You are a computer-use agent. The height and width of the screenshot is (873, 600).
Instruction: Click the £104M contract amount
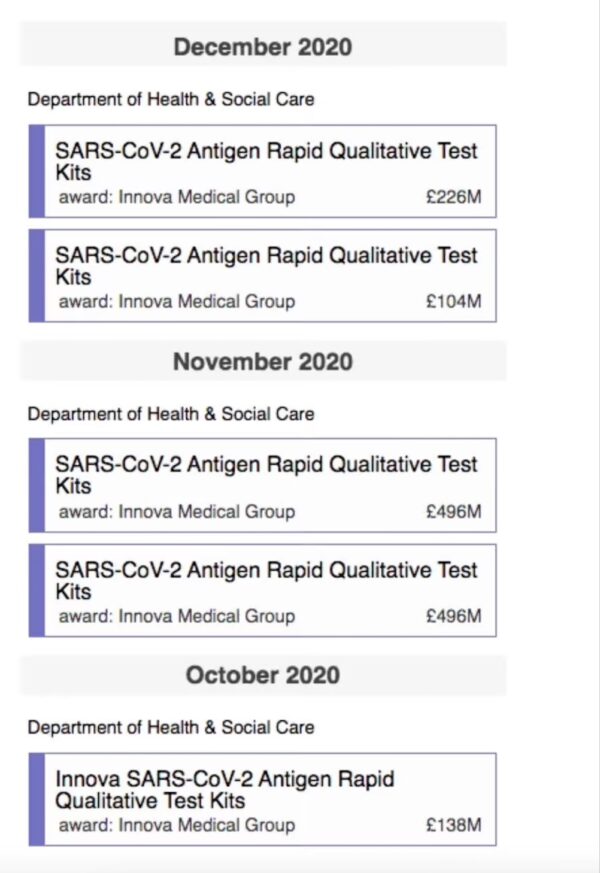tap(454, 302)
